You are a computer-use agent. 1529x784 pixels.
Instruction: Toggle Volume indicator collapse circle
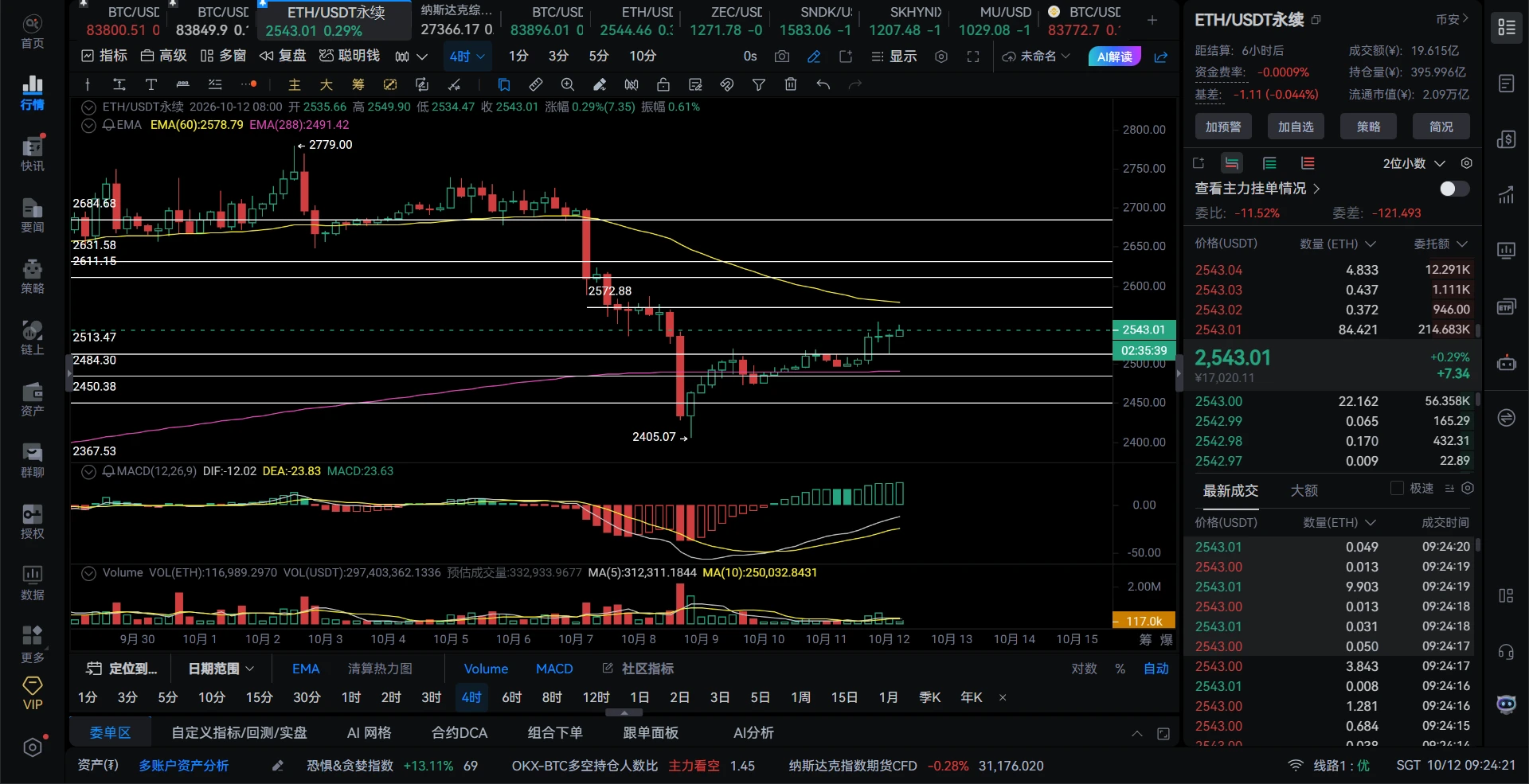pos(89,573)
